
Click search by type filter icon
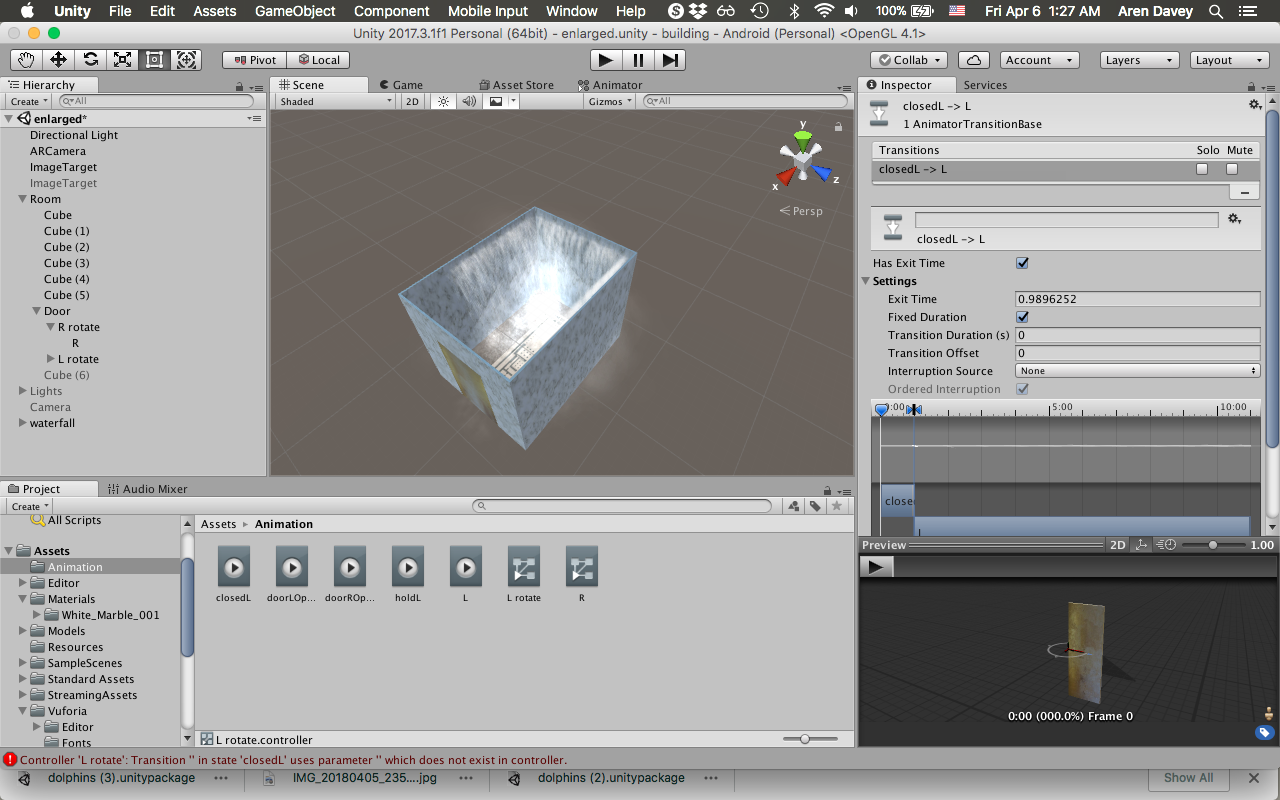pos(794,506)
